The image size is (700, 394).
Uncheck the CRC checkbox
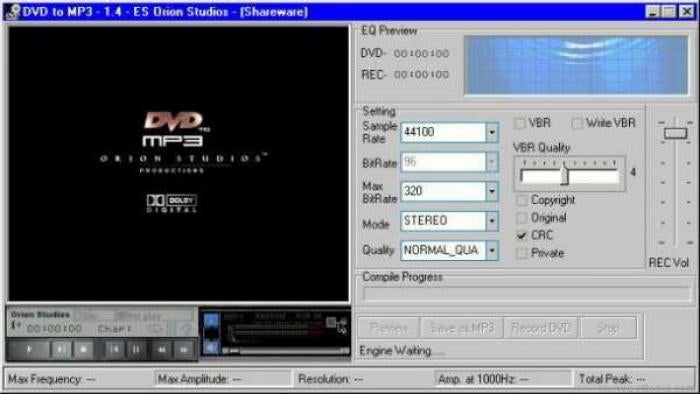(x=521, y=235)
